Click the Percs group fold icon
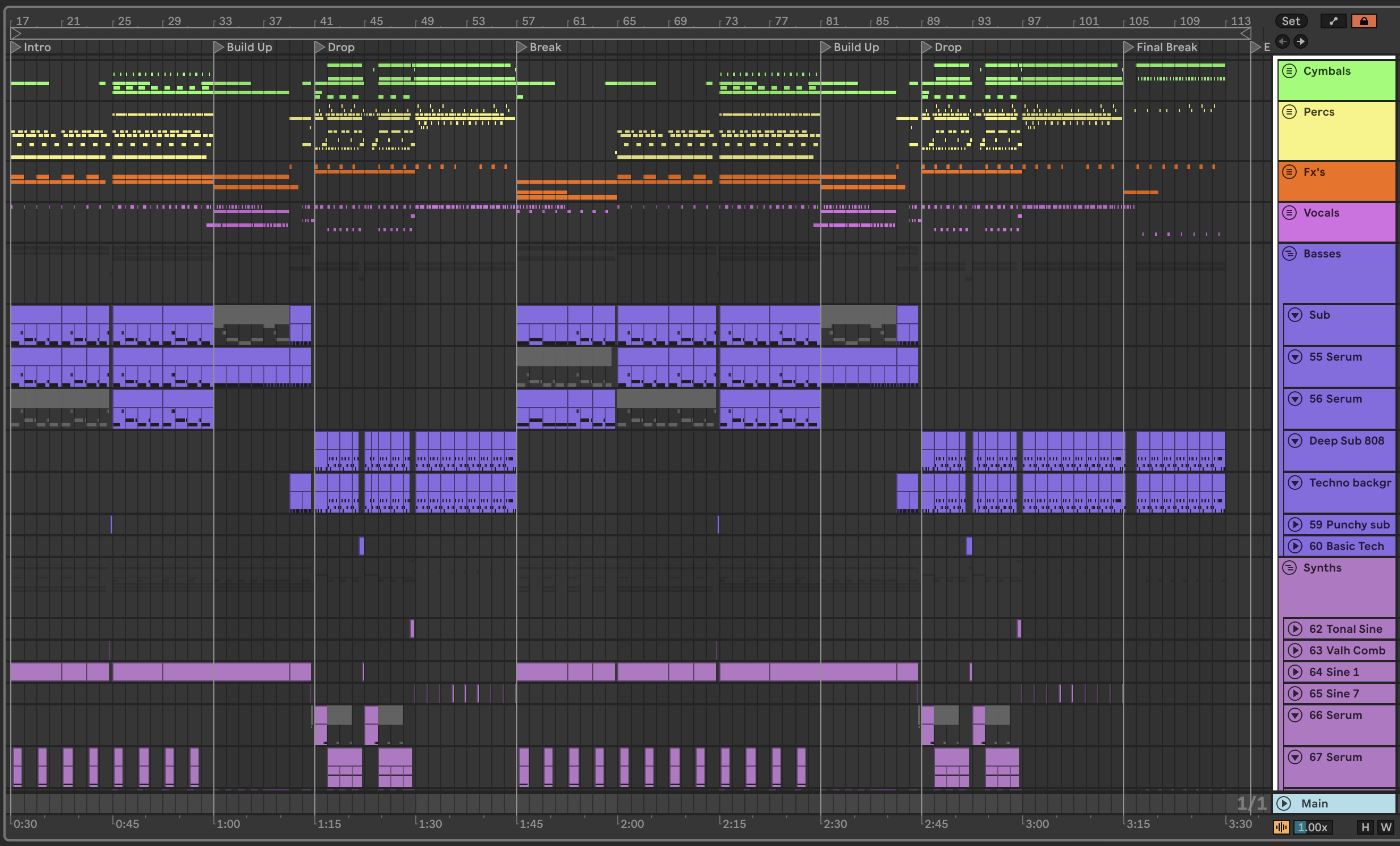 pyautogui.click(x=1290, y=111)
